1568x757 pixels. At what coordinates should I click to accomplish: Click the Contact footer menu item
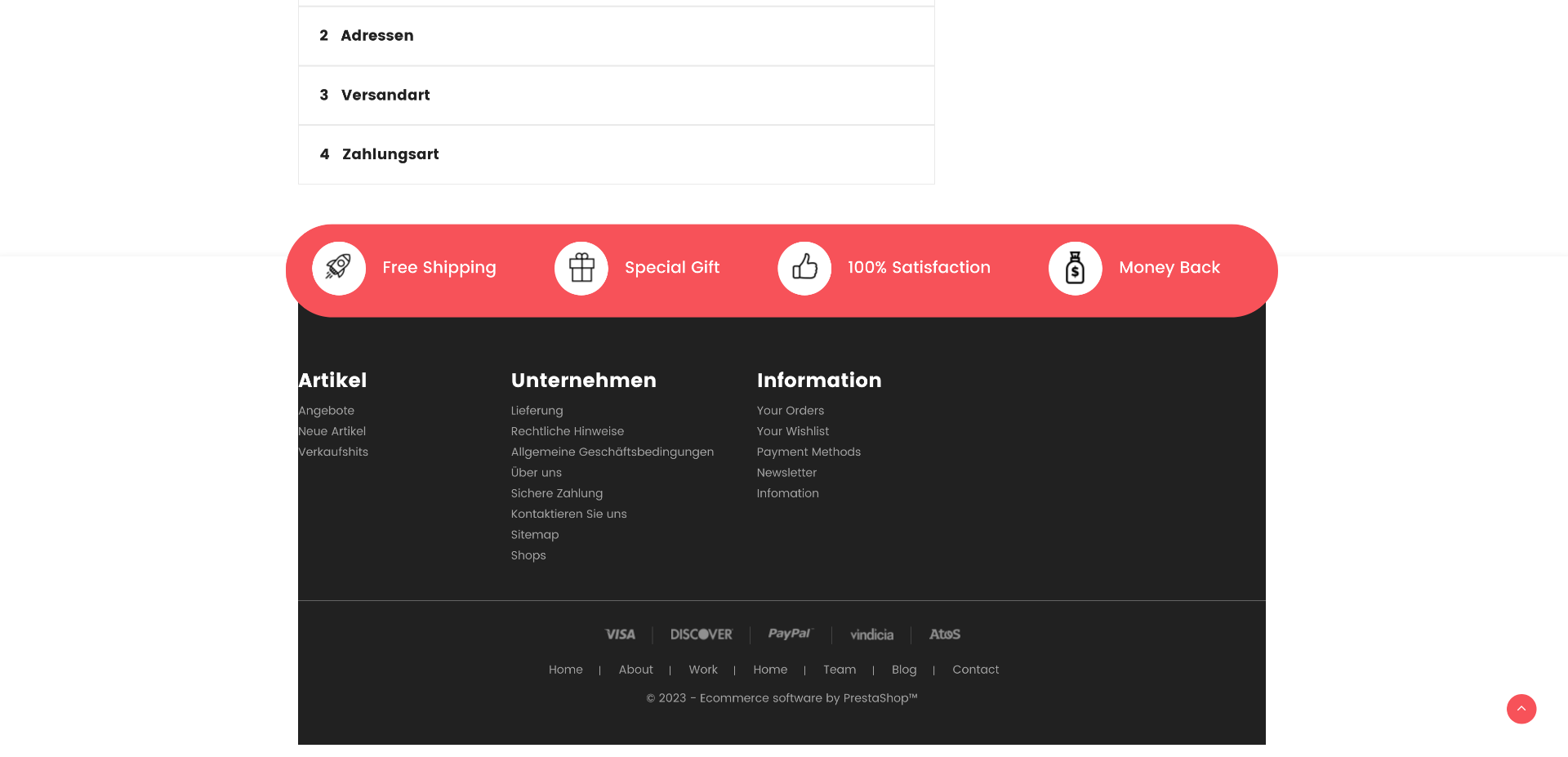point(975,670)
